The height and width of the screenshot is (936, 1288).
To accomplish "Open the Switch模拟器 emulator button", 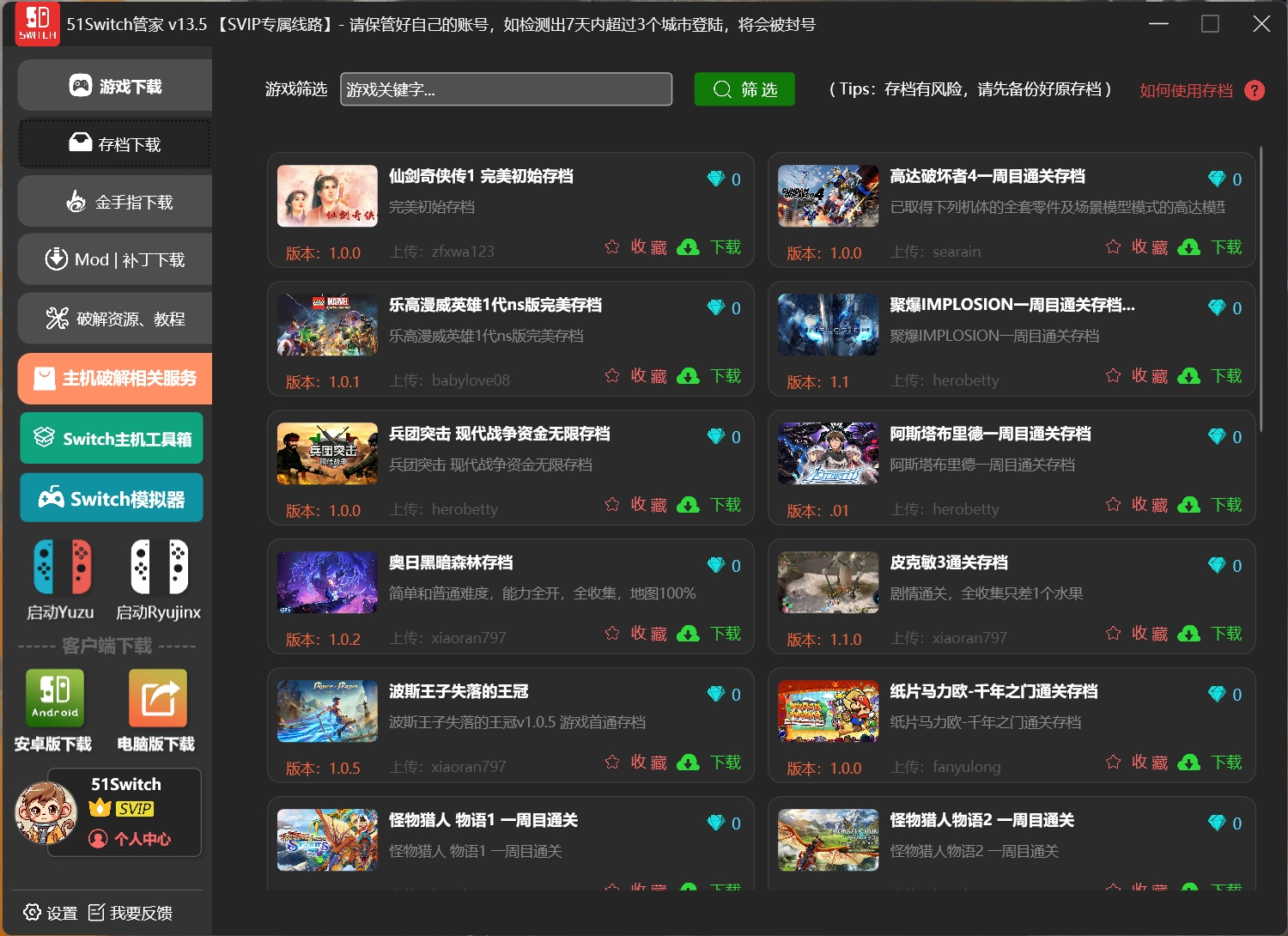I will coord(112,498).
